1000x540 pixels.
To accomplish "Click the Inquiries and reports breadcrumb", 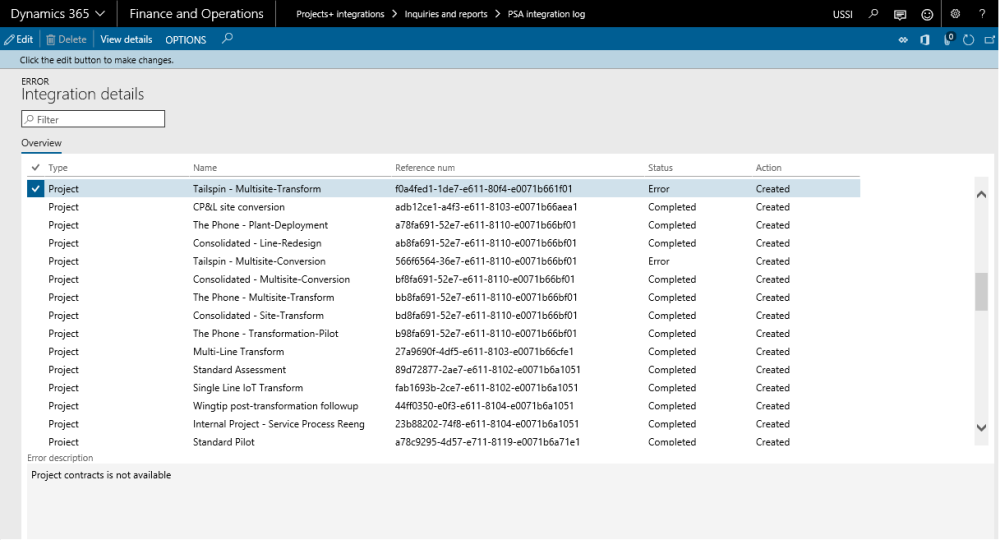I will tap(446, 14).
